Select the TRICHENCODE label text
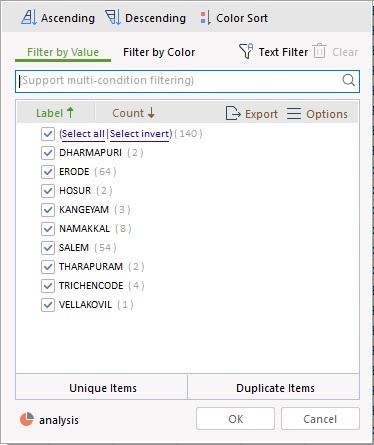The width and height of the screenshot is (374, 445). [x=91, y=286]
